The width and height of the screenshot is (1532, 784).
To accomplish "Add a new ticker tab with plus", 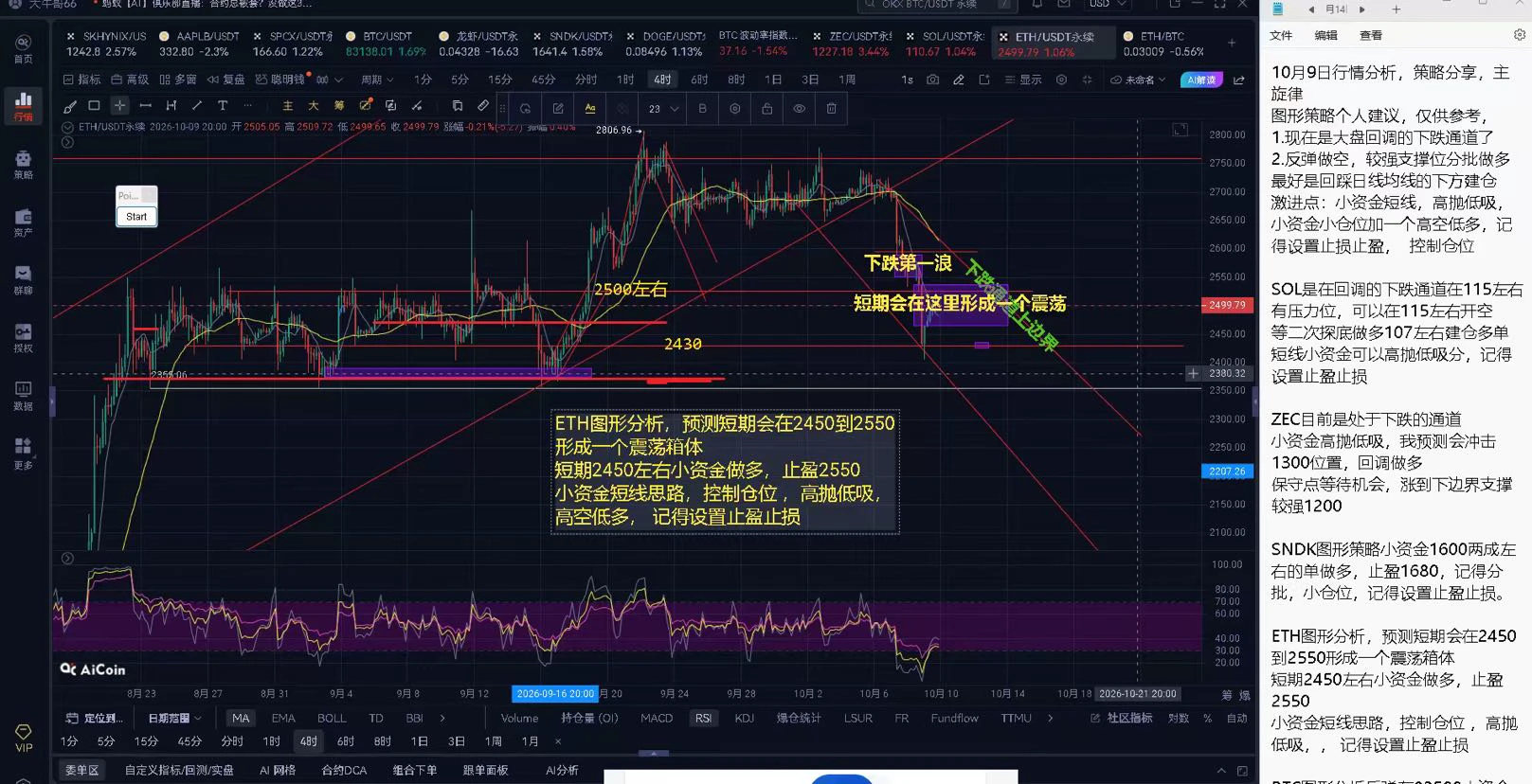I will pos(1232,43).
